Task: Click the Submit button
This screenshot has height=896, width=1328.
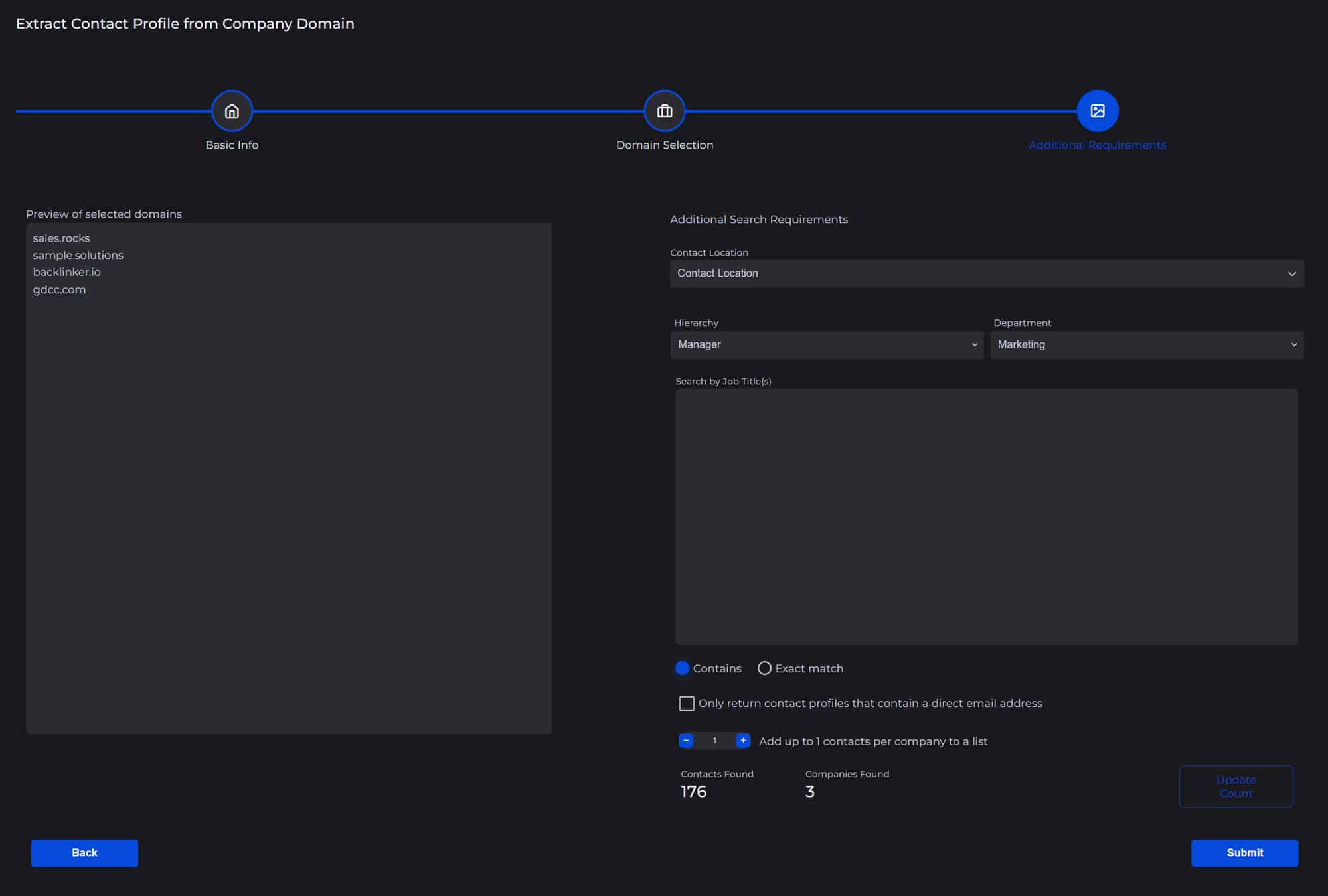Action: 1244,853
